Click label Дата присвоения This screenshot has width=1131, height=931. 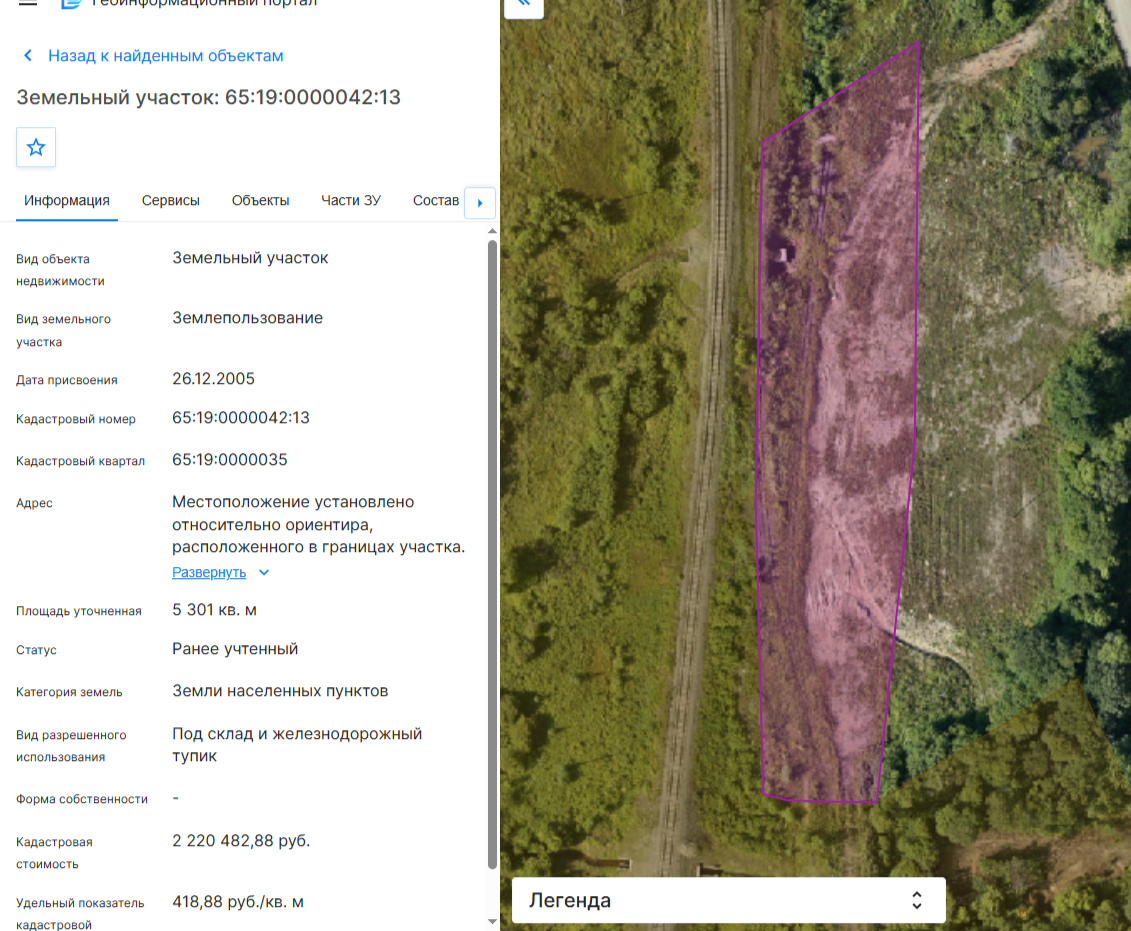pos(67,380)
